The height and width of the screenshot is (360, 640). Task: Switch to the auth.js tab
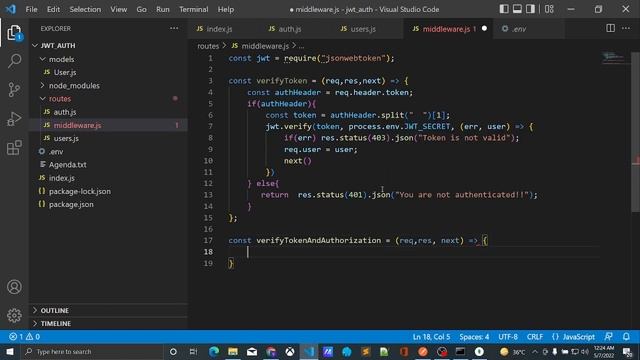click(290, 29)
